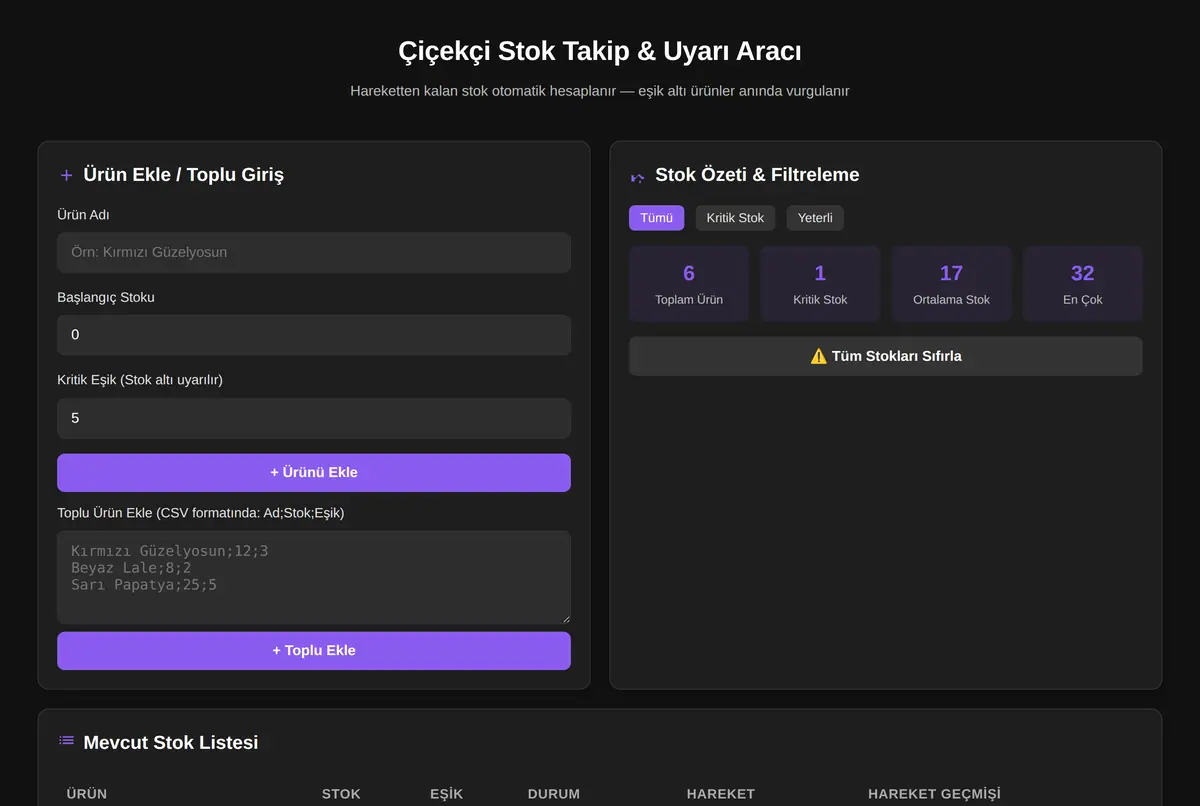Click the HAREKET GEÇMİŞİ column header
1200x806 pixels.
click(934, 794)
